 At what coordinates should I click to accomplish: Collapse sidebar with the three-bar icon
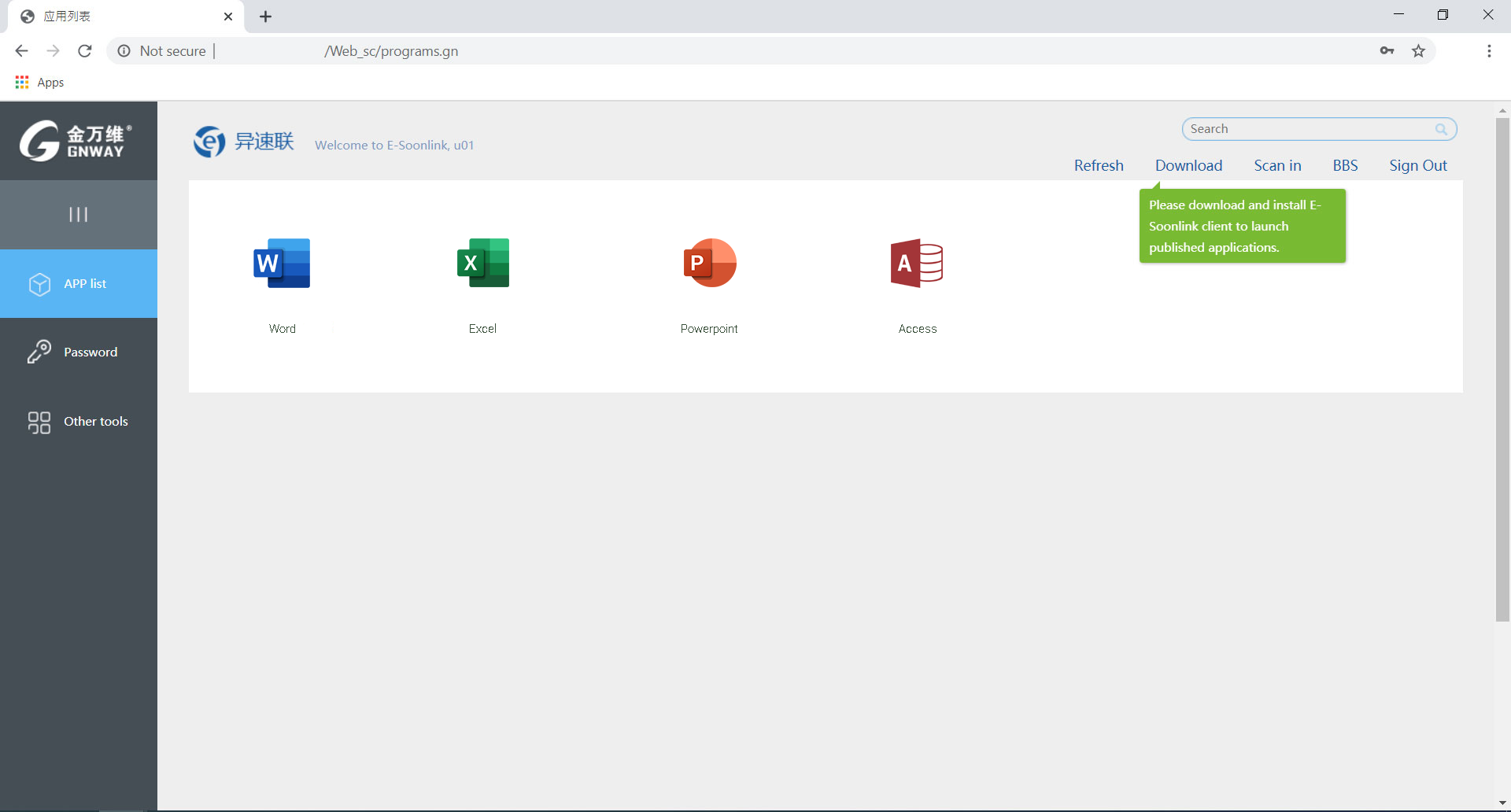[x=78, y=214]
